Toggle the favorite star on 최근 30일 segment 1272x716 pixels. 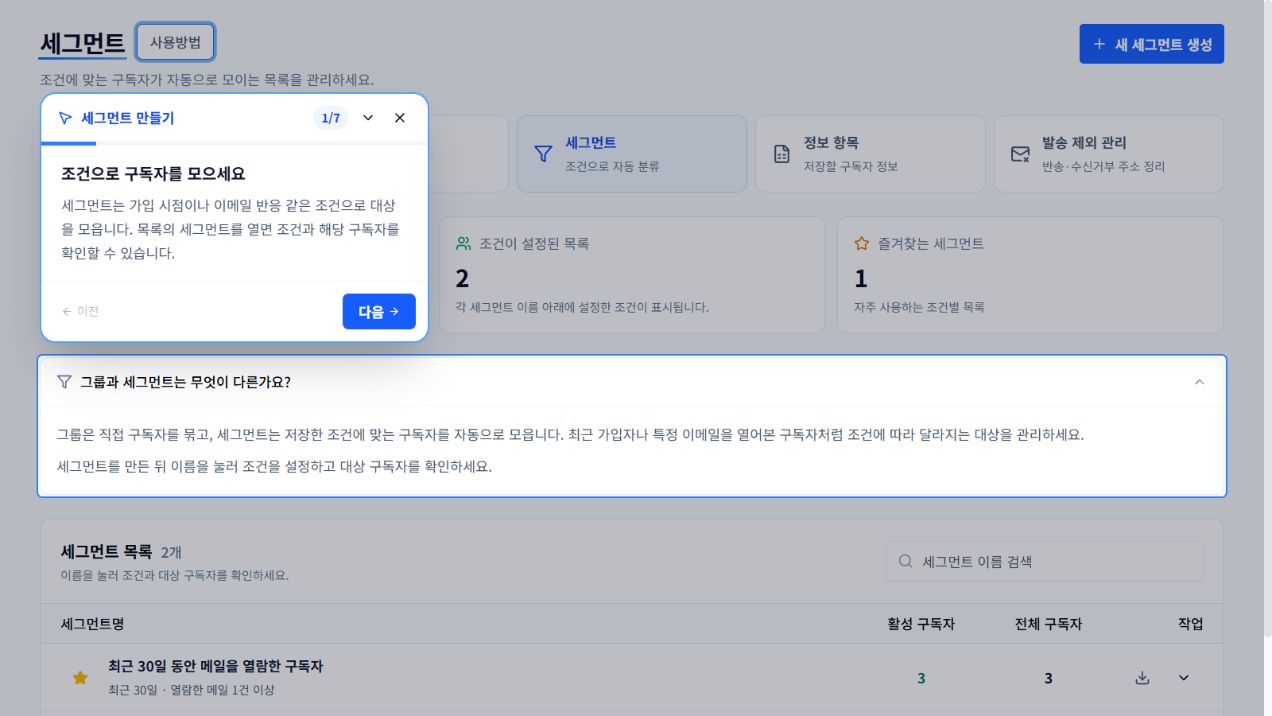[80, 678]
